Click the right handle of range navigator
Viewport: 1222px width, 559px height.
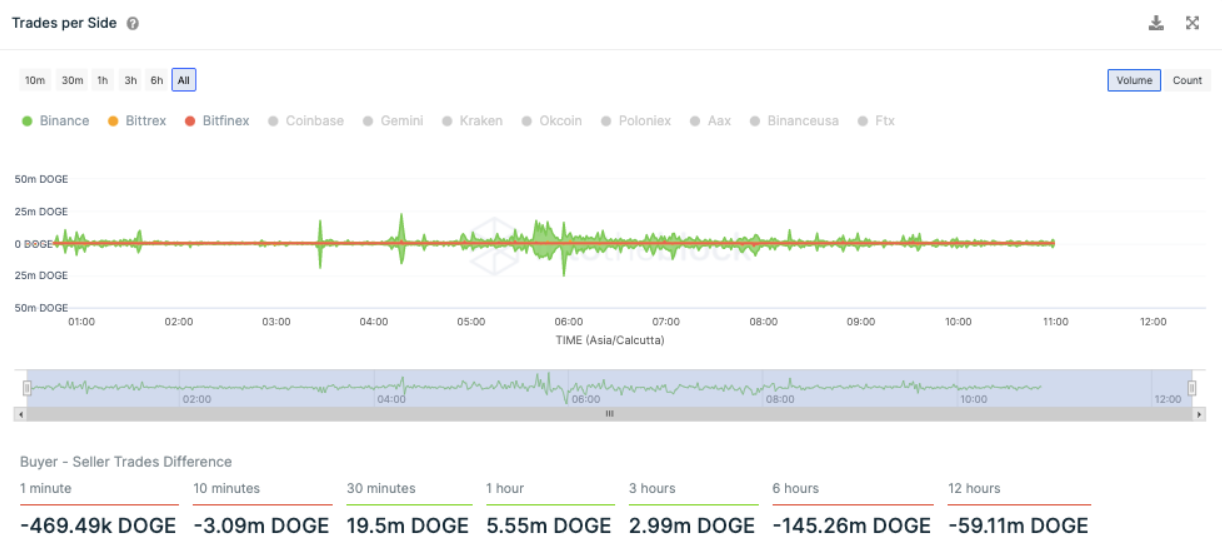click(1191, 388)
